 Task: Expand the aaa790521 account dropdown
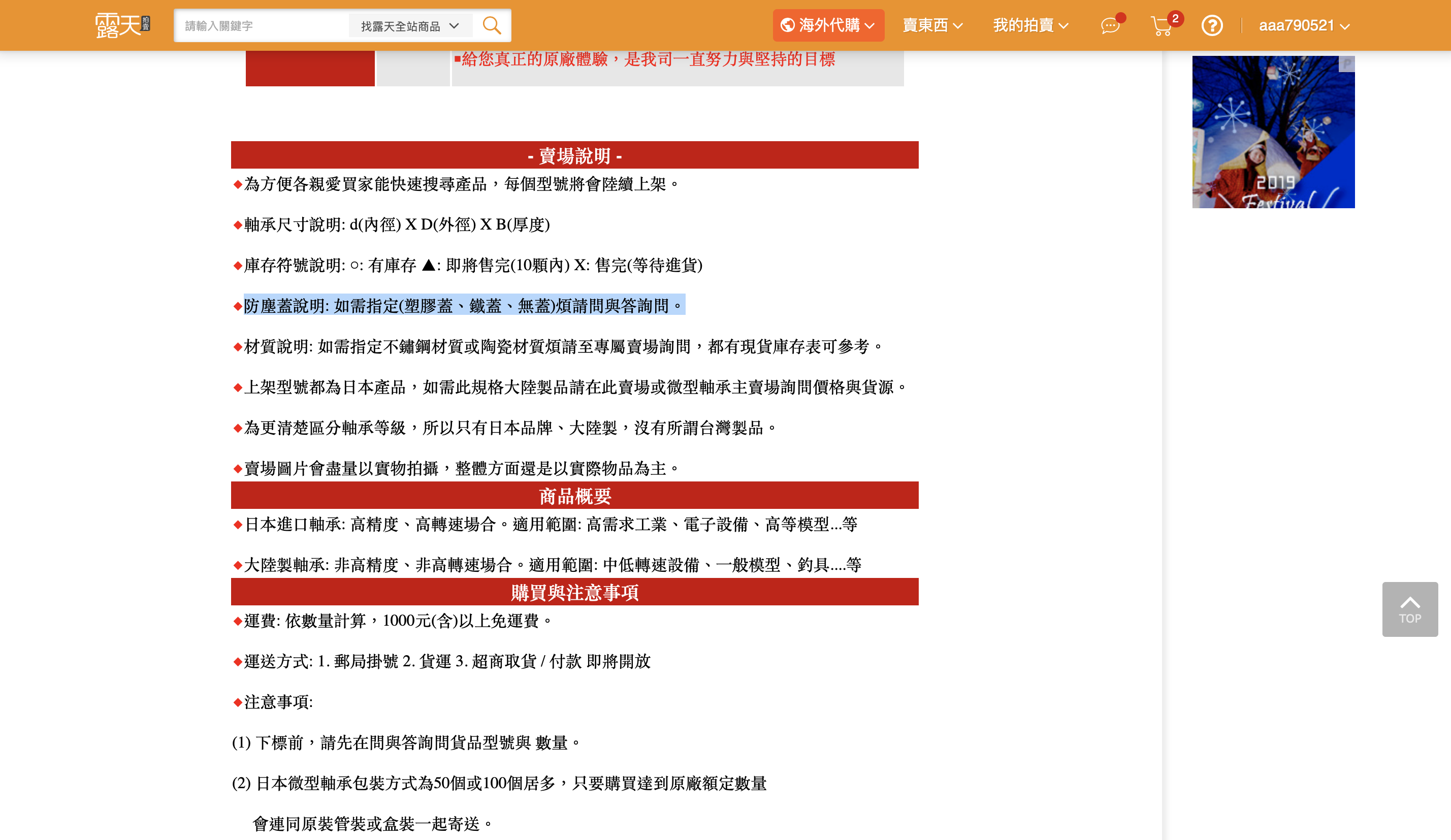coord(1302,25)
